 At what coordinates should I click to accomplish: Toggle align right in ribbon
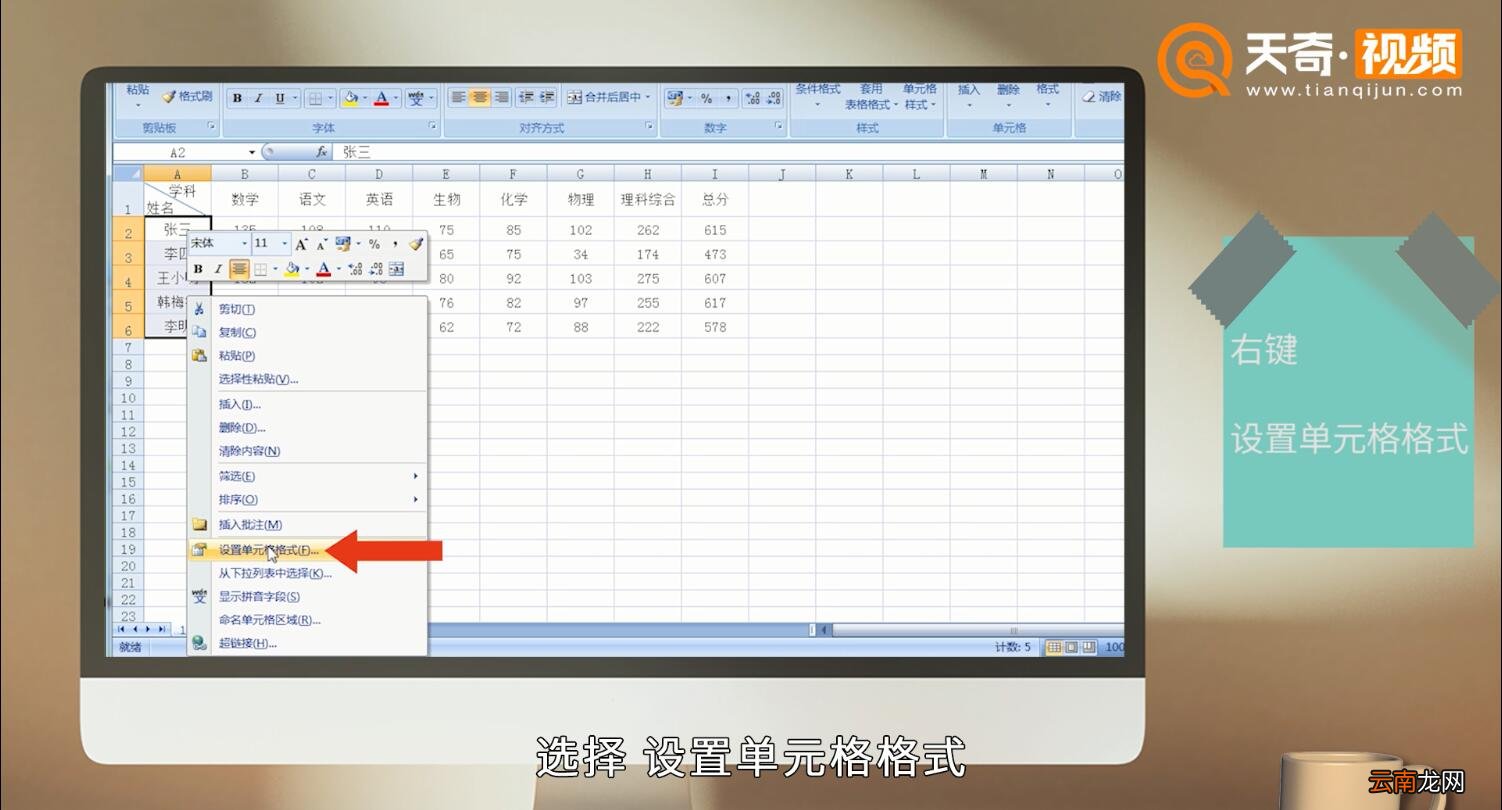pos(501,97)
